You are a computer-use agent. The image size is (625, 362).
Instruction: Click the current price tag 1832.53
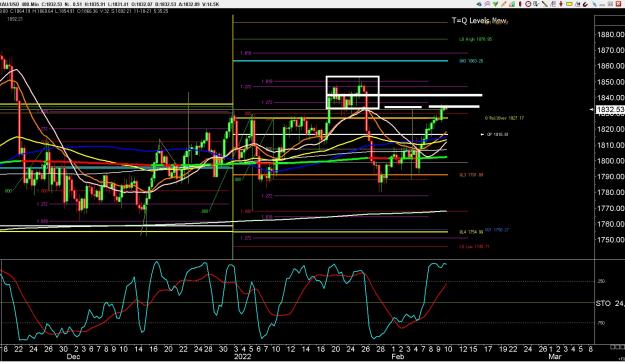pos(610,109)
